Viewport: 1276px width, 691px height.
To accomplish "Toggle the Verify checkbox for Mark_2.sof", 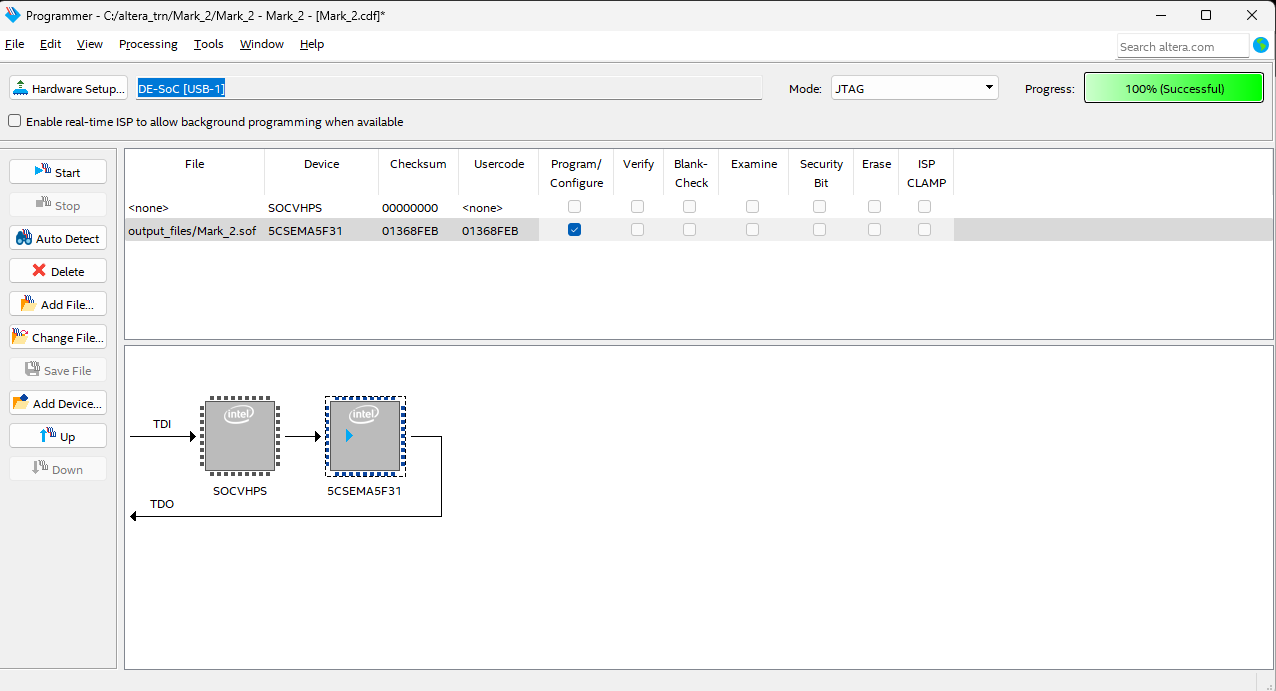I will (637, 229).
